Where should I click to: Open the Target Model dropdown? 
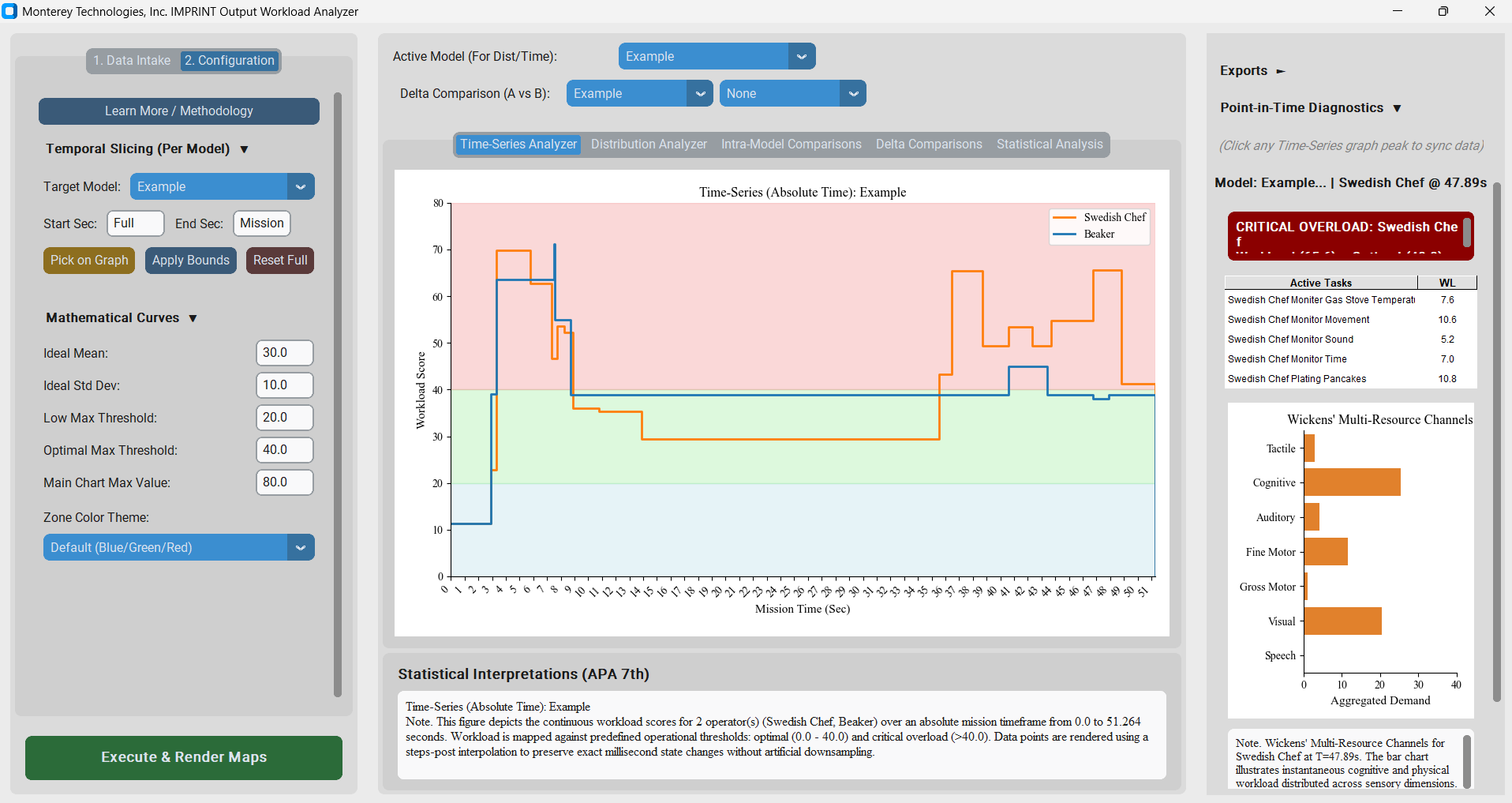pyautogui.click(x=223, y=187)
